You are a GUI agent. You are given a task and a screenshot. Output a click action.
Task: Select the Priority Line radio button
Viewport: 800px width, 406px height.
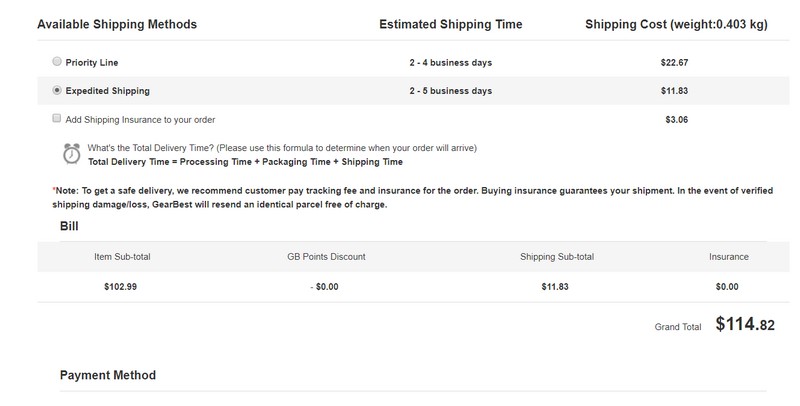57,61
